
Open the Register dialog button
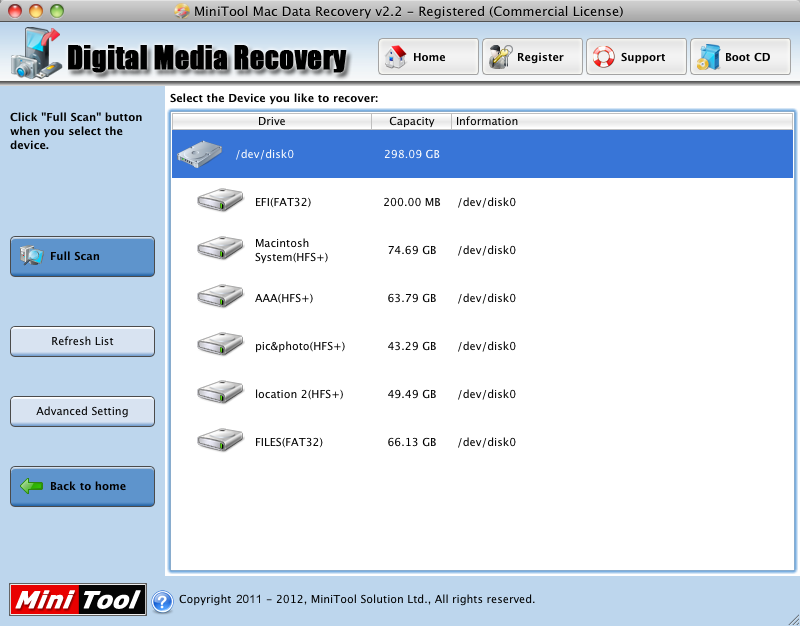[x=532, y=57]
